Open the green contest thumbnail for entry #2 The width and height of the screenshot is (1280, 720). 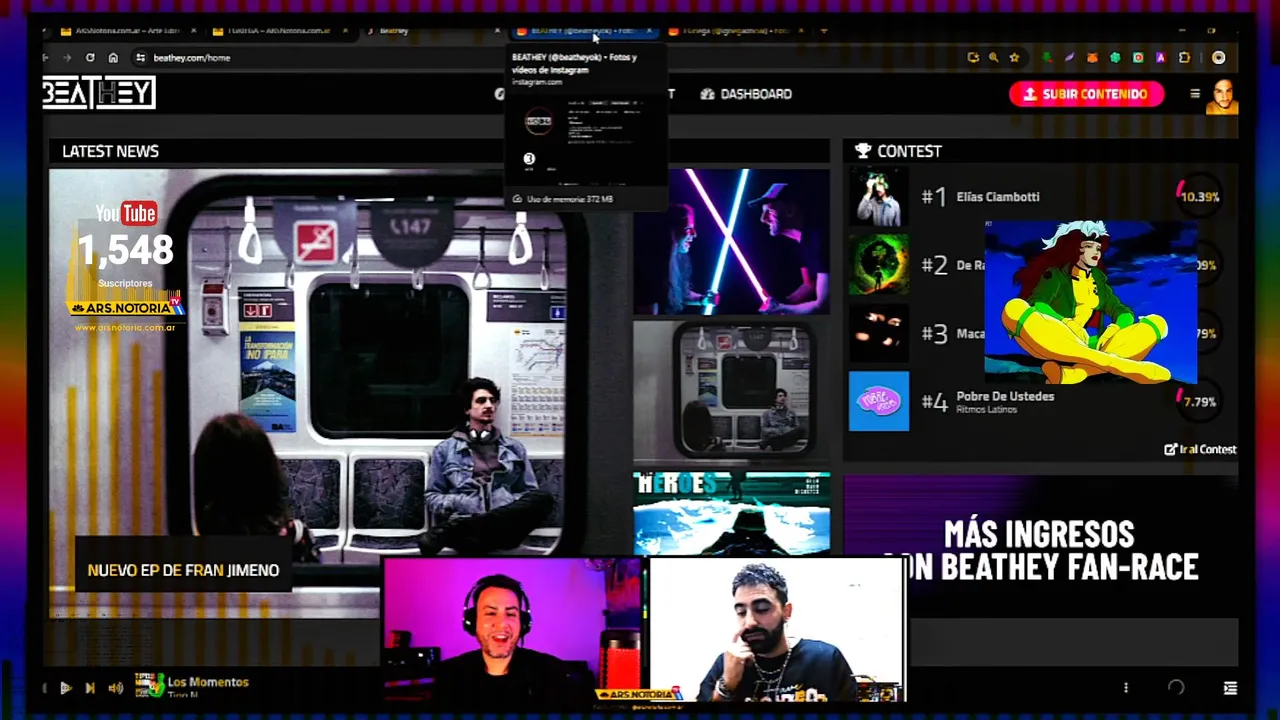[x=878, y=265]
